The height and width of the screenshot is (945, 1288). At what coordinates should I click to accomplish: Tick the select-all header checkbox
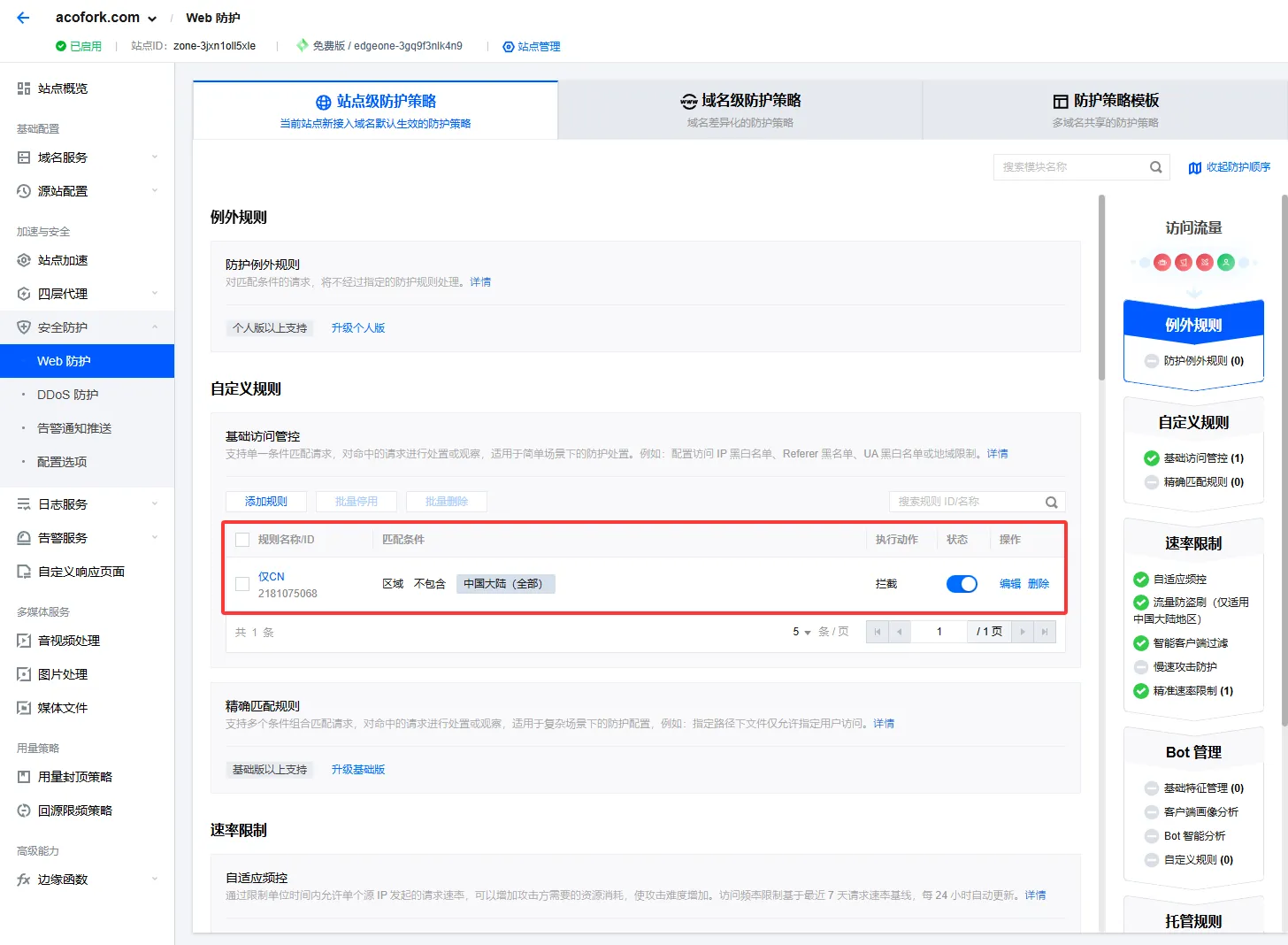[242, 540]
